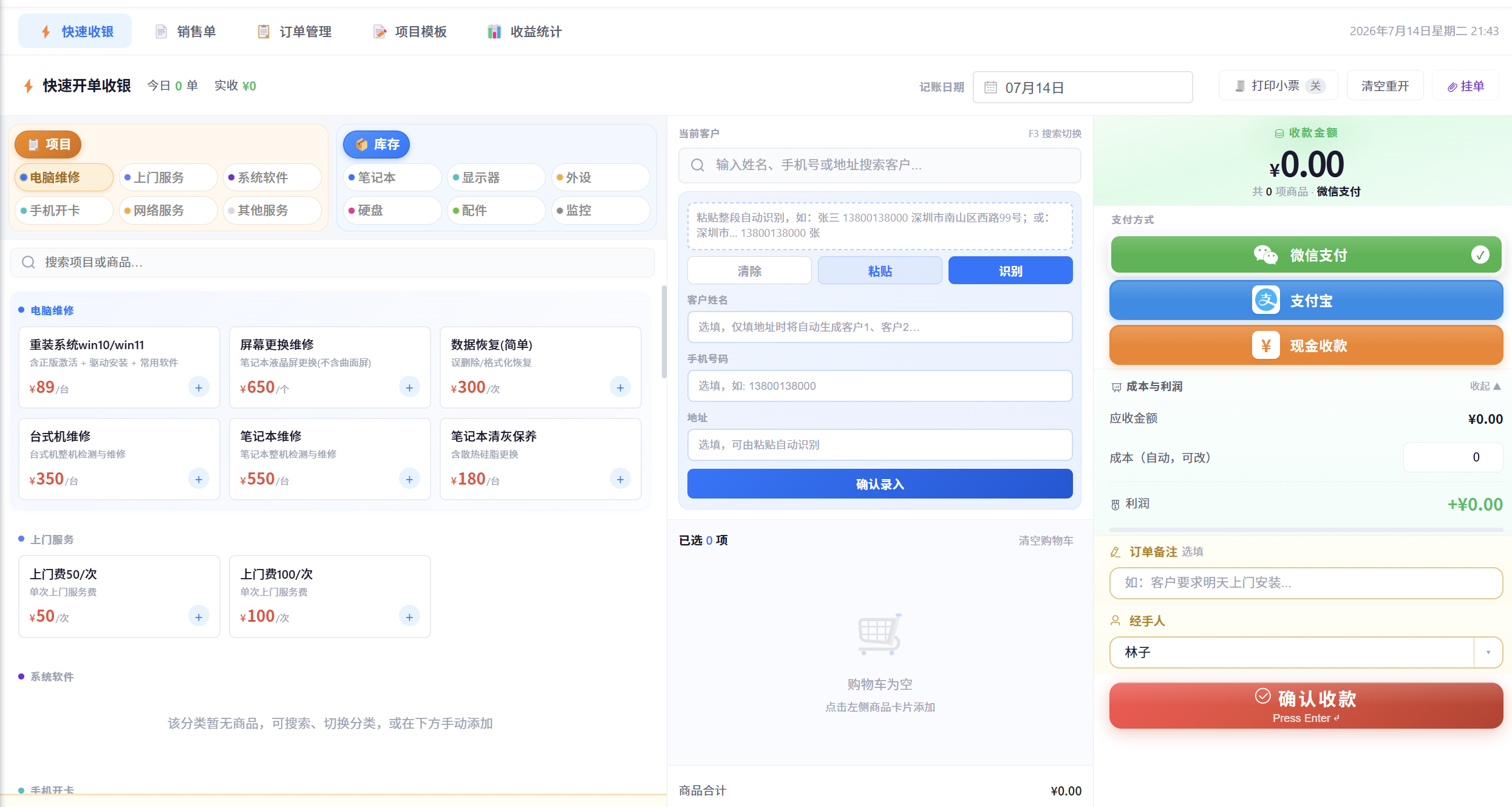The image size is (1512, 807).
Task: Click the person icon beside 经手人
Action: point(1115,621)
